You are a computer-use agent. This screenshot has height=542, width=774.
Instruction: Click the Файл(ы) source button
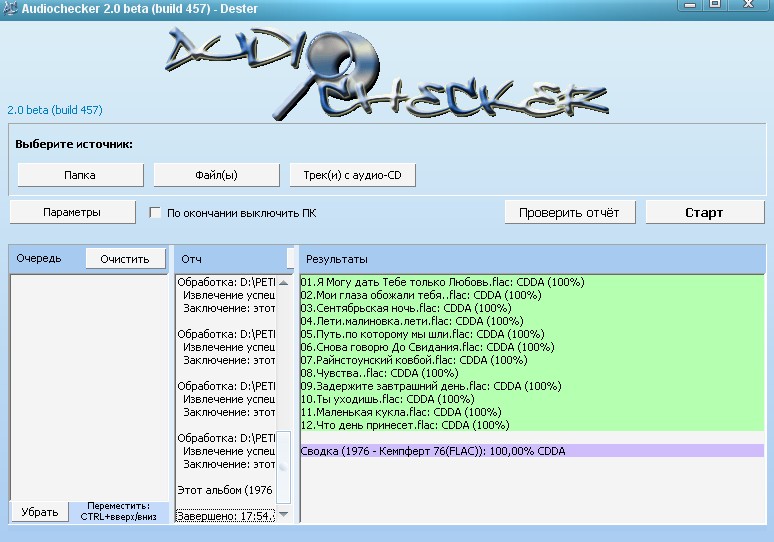217,175
